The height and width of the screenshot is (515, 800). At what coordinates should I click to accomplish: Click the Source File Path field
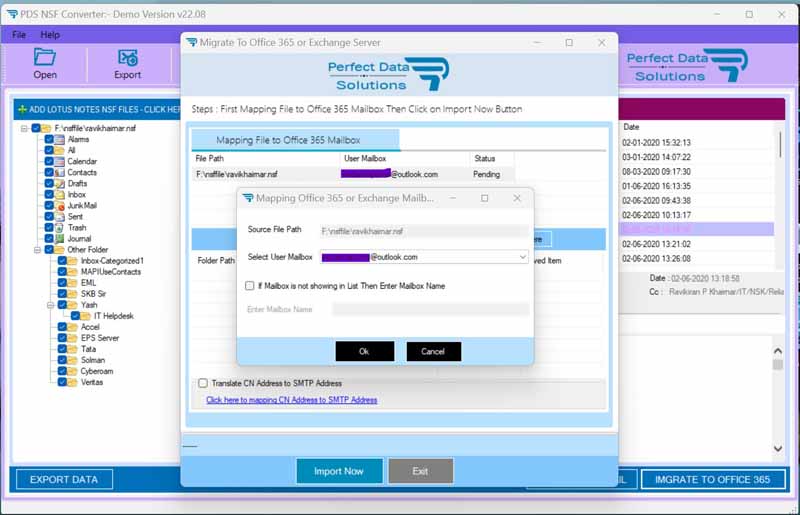(424, 231)
